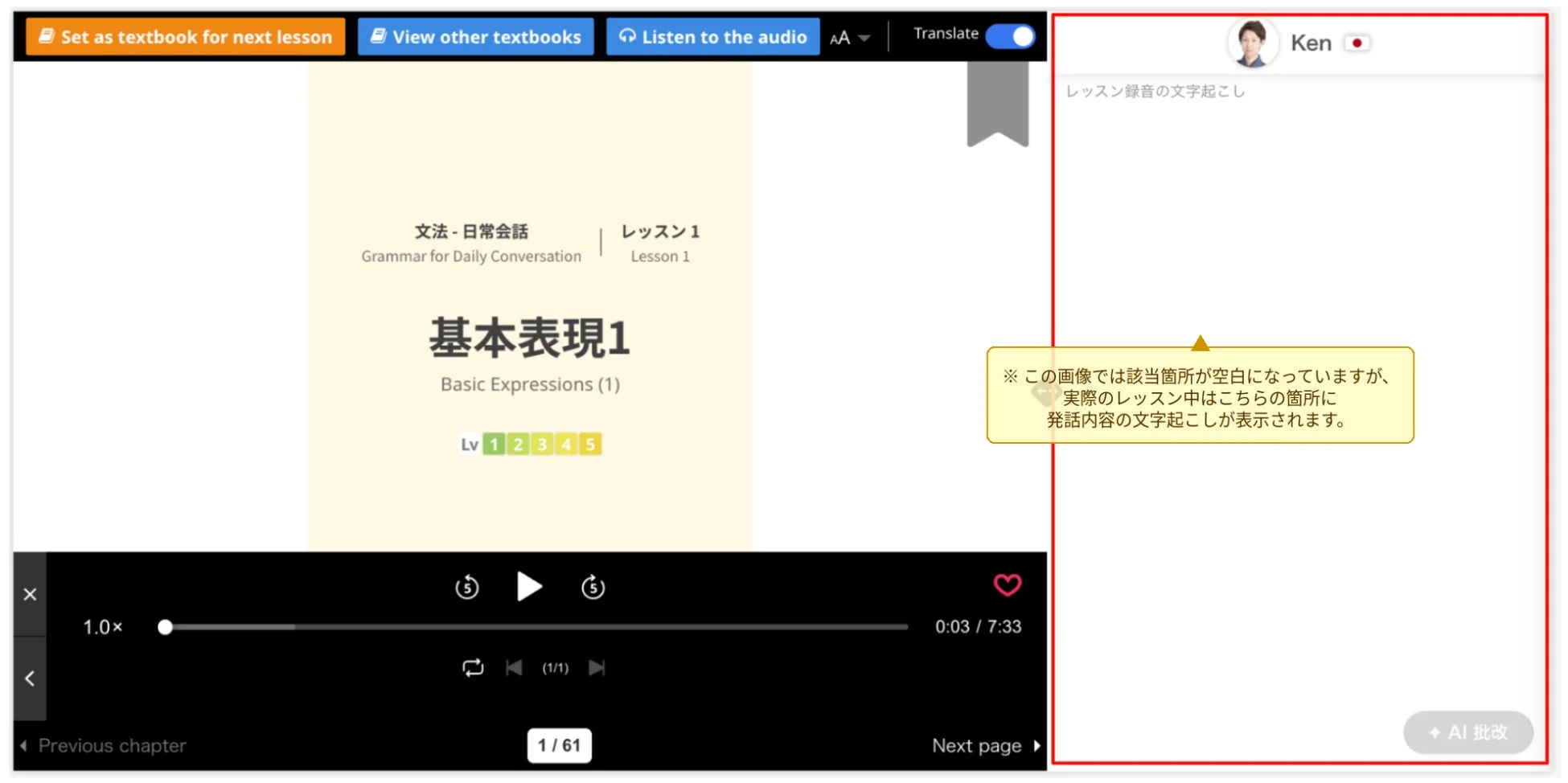
Task: Collapse panel with left chevron arrow
Action: pos(30,678)
